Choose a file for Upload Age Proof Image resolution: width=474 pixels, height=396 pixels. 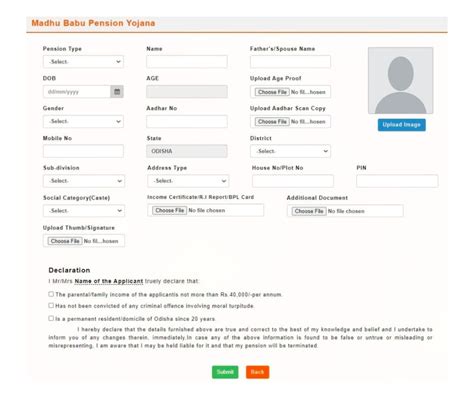point(272,92)
